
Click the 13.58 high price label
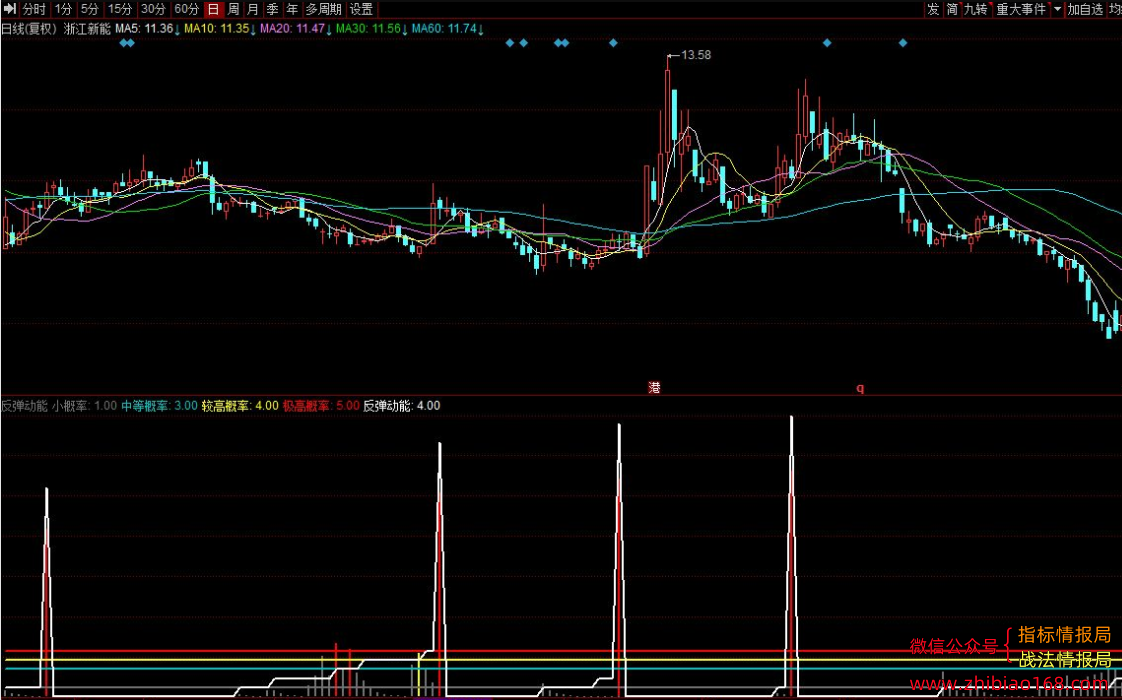[x=696, y=55]
